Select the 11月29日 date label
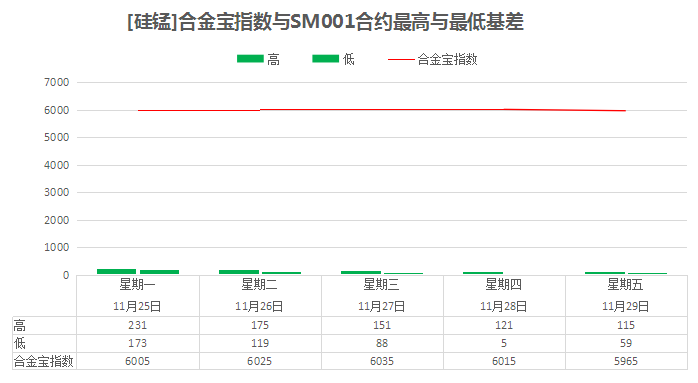Image resolution: width=698 pixels, height=383 pixels. tap(625, 306)
